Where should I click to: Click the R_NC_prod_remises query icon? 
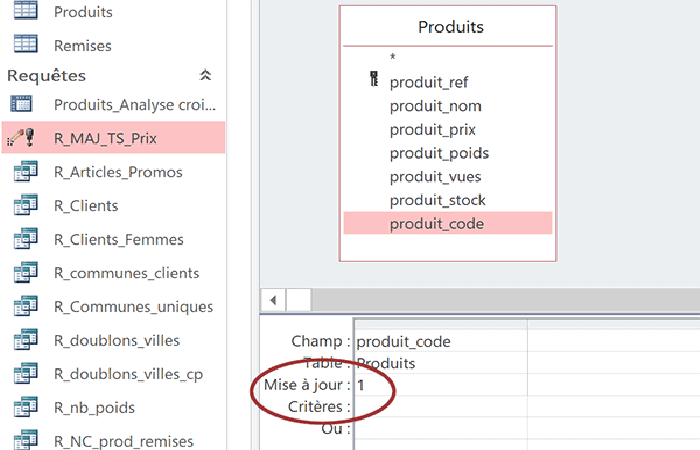25,440
